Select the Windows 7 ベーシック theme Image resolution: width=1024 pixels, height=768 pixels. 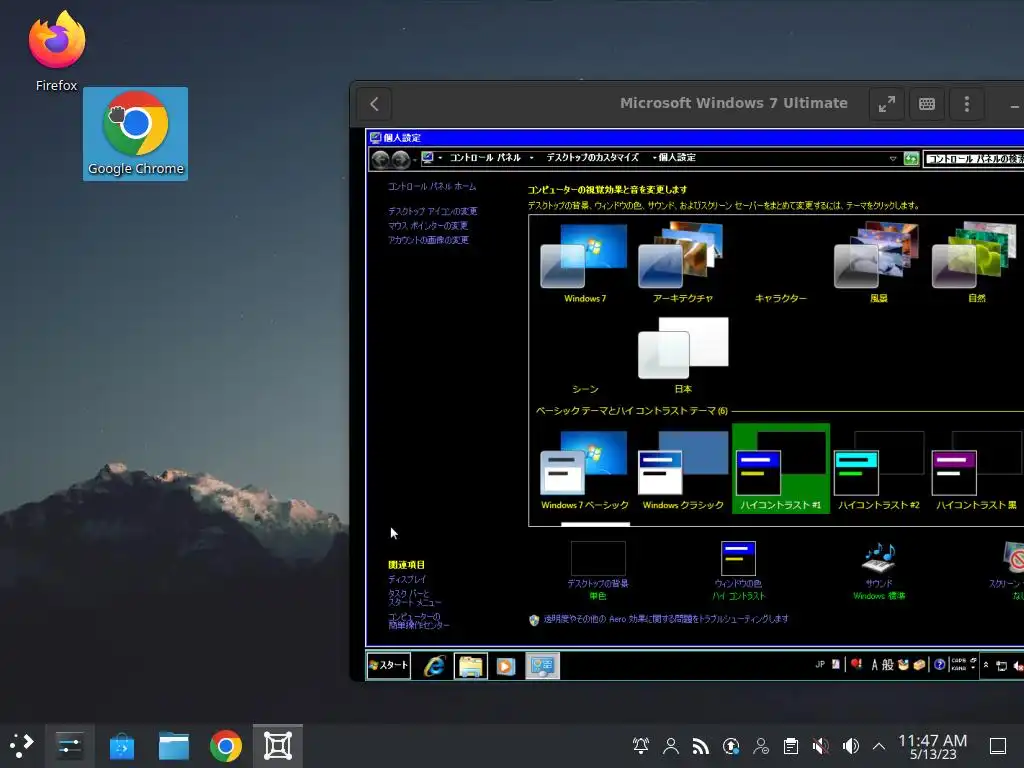[x=584, y=470]
